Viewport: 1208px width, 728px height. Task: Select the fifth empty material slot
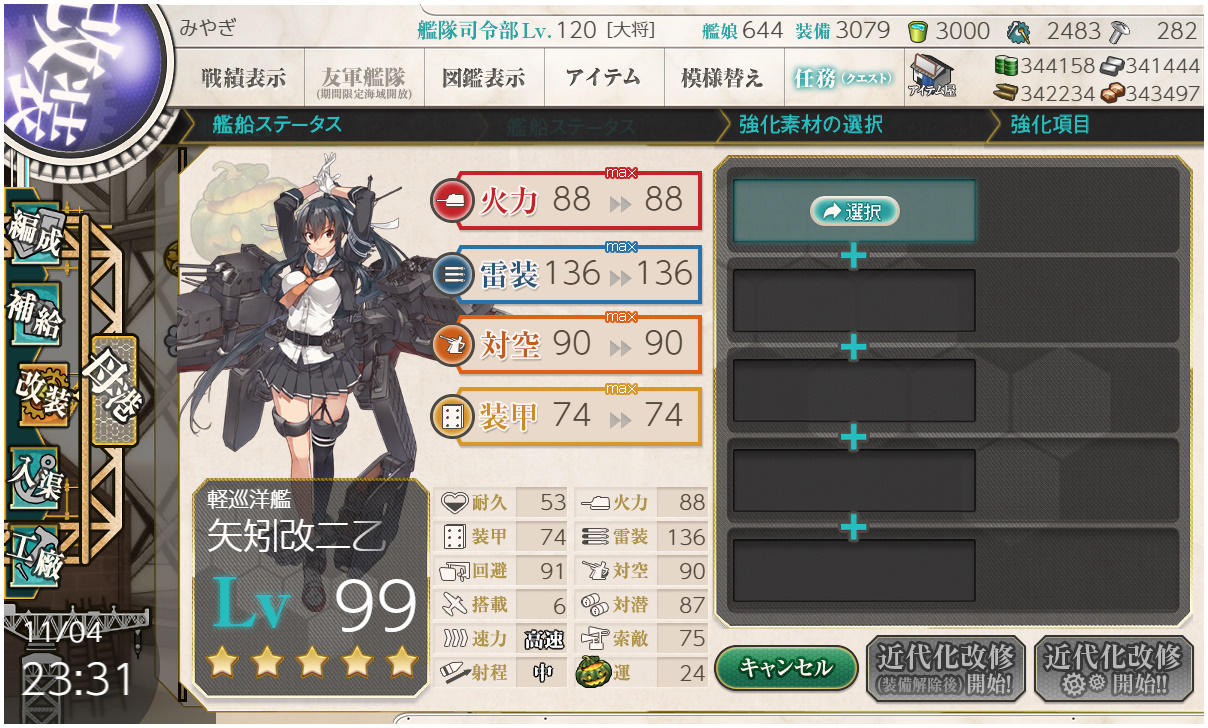[x=854, y=571]
